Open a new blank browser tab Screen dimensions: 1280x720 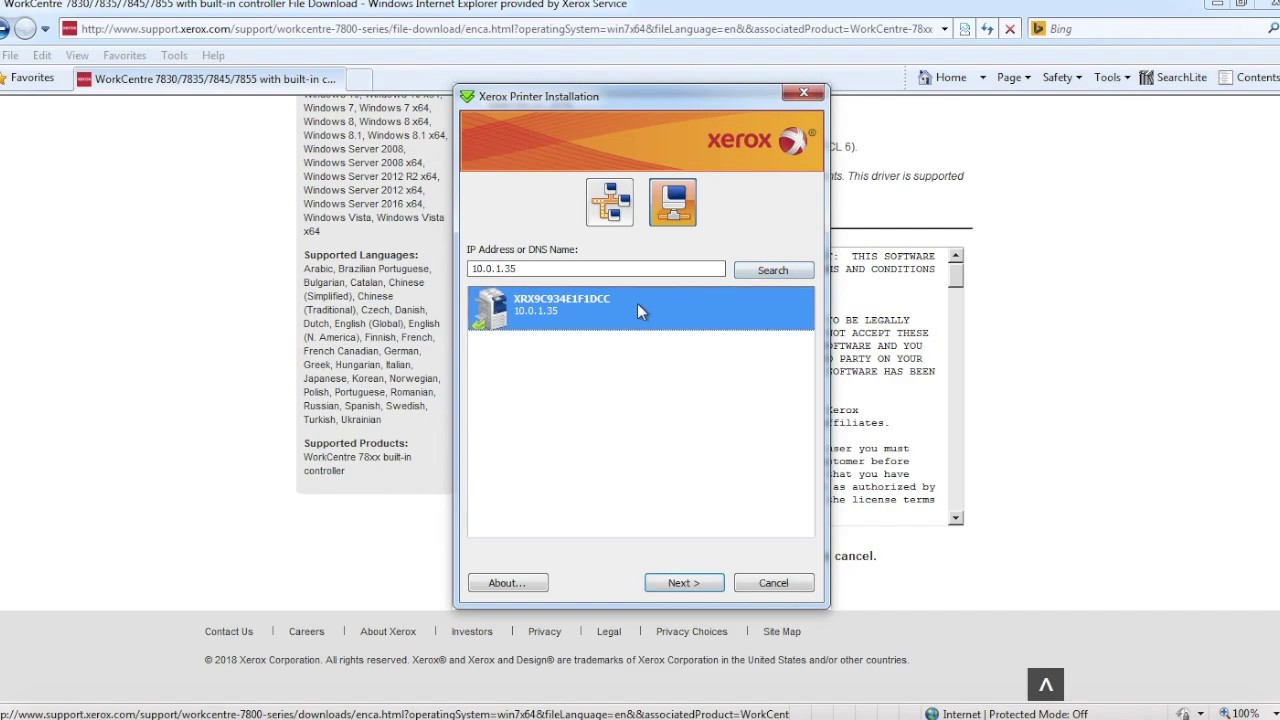[x=359, y=79]
